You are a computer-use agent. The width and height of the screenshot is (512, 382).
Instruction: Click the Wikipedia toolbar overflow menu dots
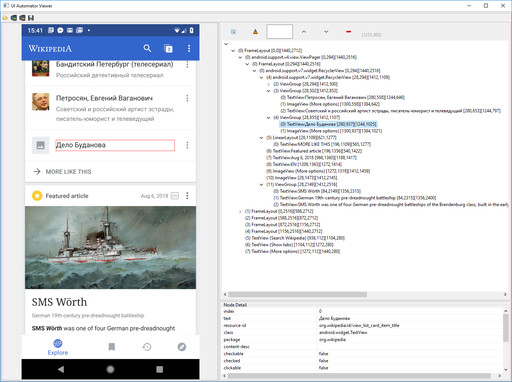pyautogui.click(x=189, y=48)
